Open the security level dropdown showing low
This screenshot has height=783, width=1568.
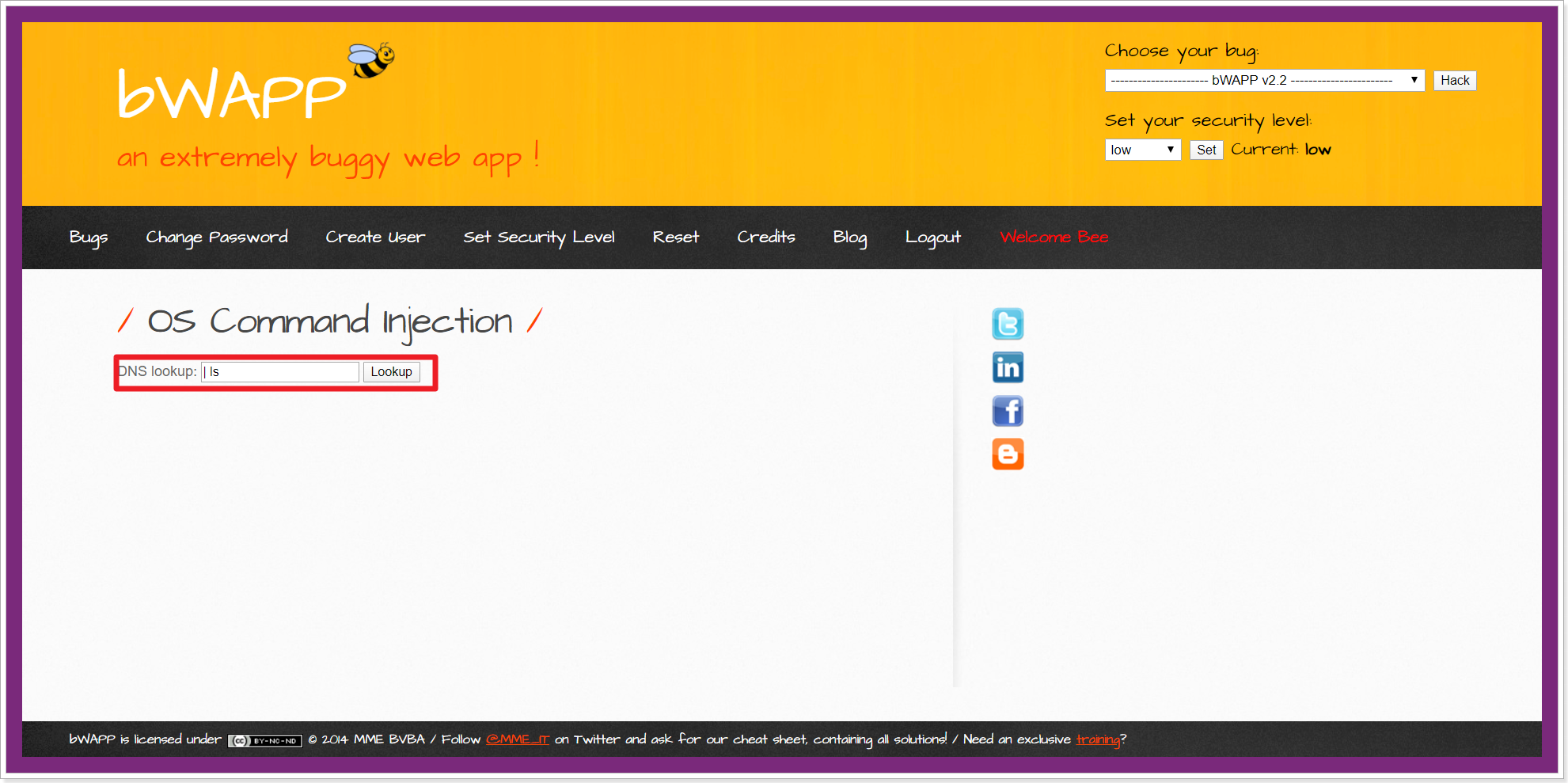pyautogui.click(x=1143, y=150)
